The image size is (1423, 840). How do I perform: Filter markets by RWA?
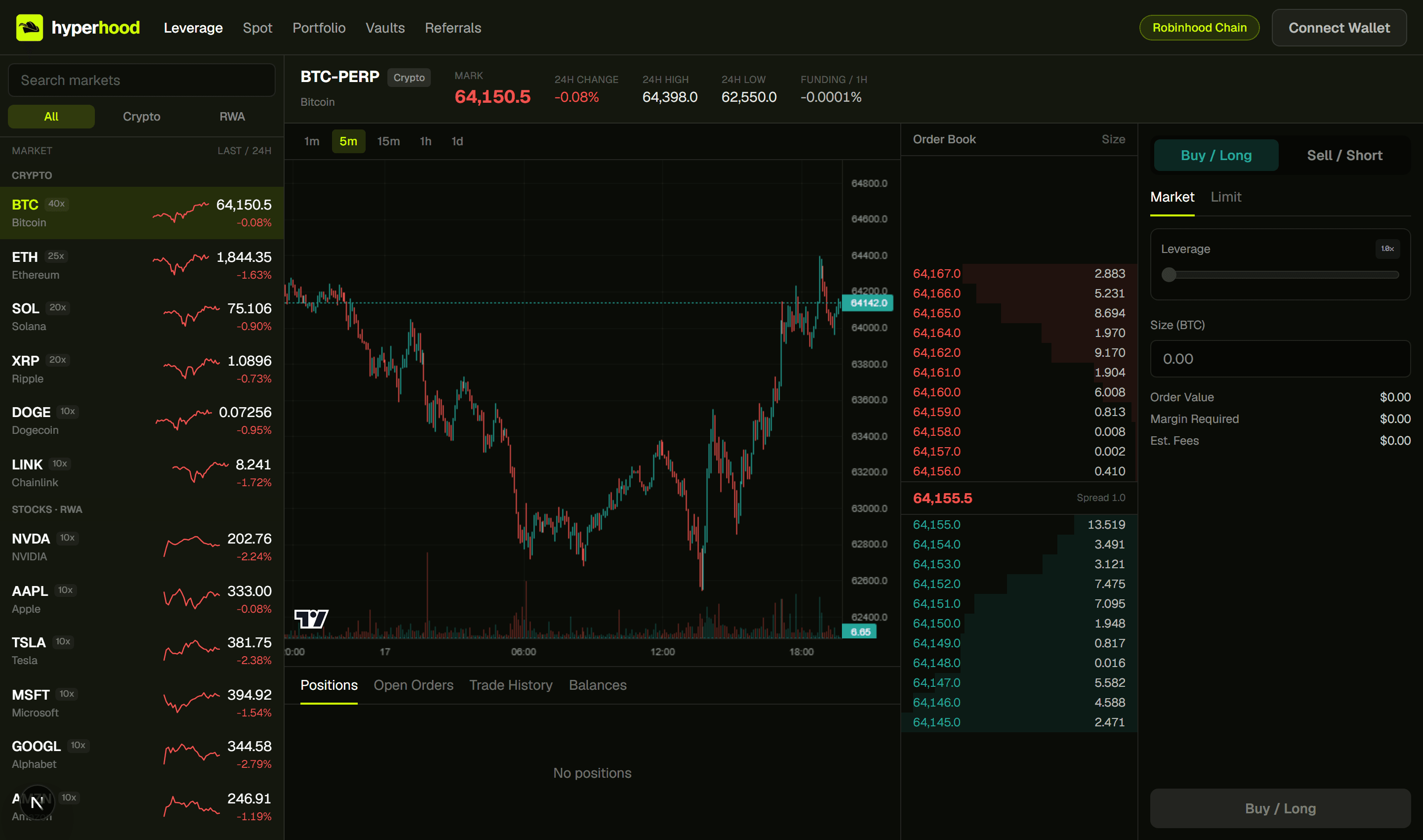point(232,117)
